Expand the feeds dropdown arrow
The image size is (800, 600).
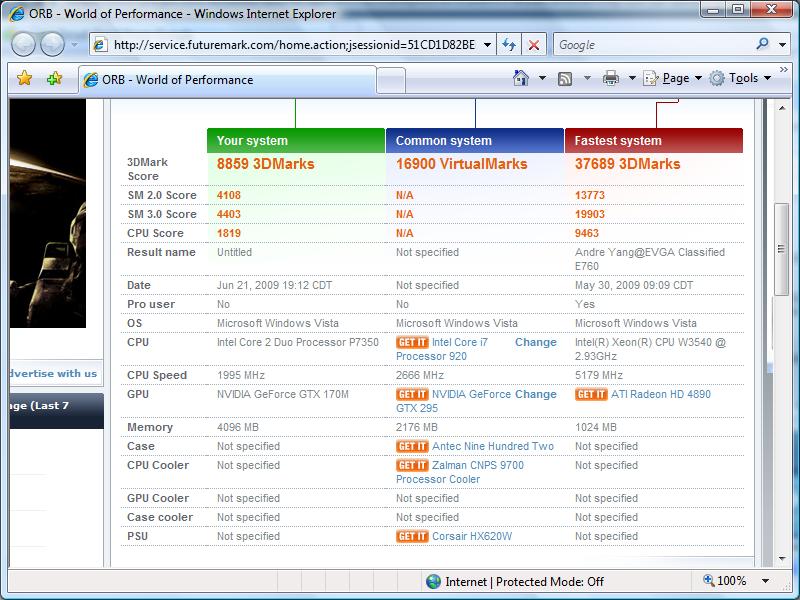coord(587,79)
